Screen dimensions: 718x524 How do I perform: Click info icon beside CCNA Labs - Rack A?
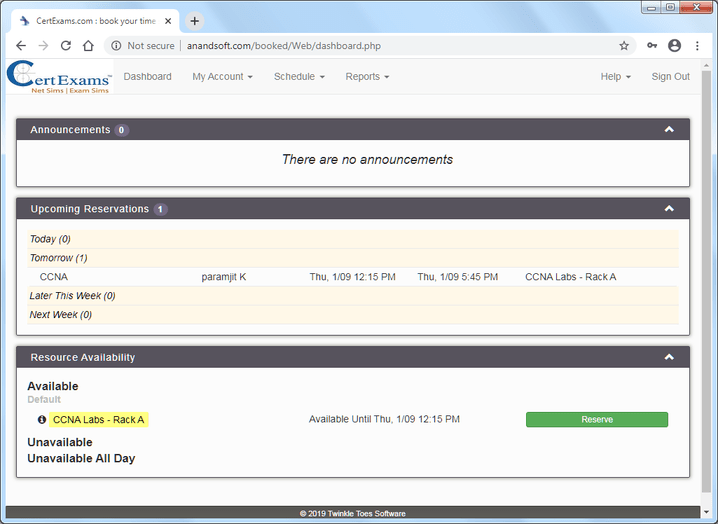tap(42, 420)
